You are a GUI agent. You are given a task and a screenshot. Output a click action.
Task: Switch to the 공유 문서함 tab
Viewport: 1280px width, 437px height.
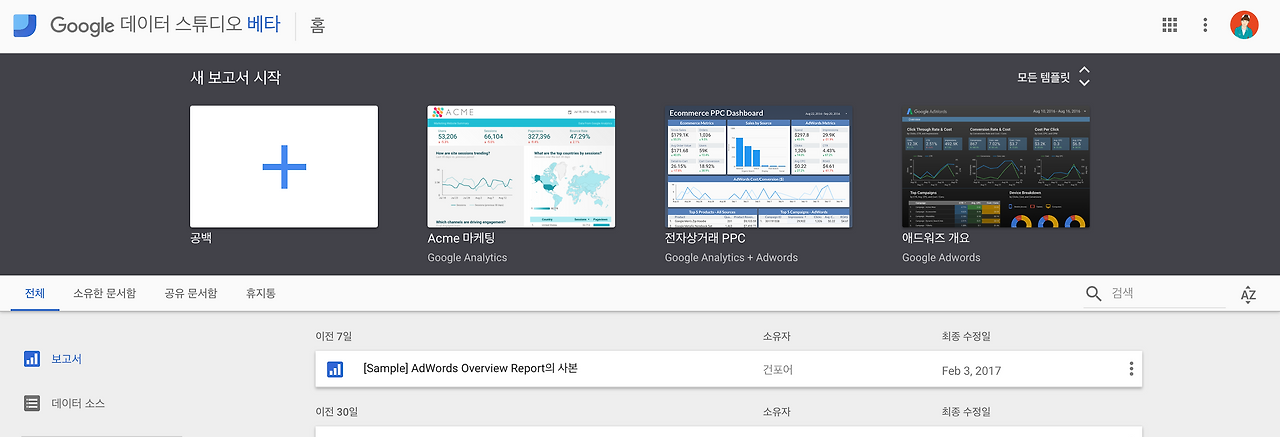pos(191,293)
